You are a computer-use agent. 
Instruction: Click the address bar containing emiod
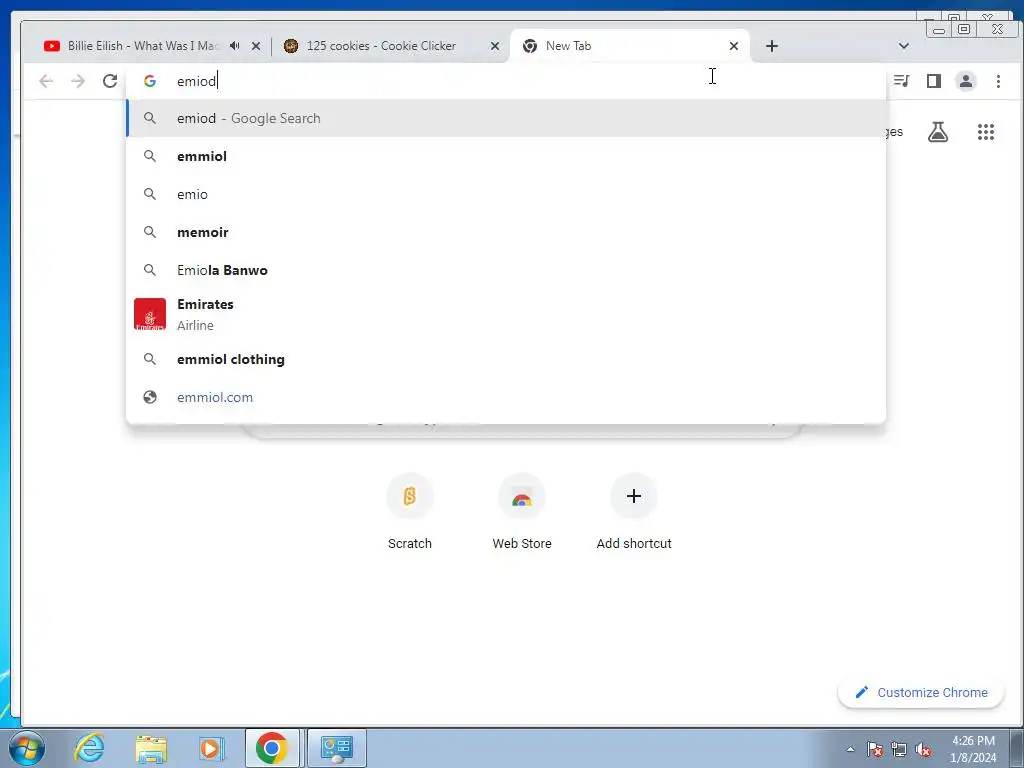click(x=506, y=81)
